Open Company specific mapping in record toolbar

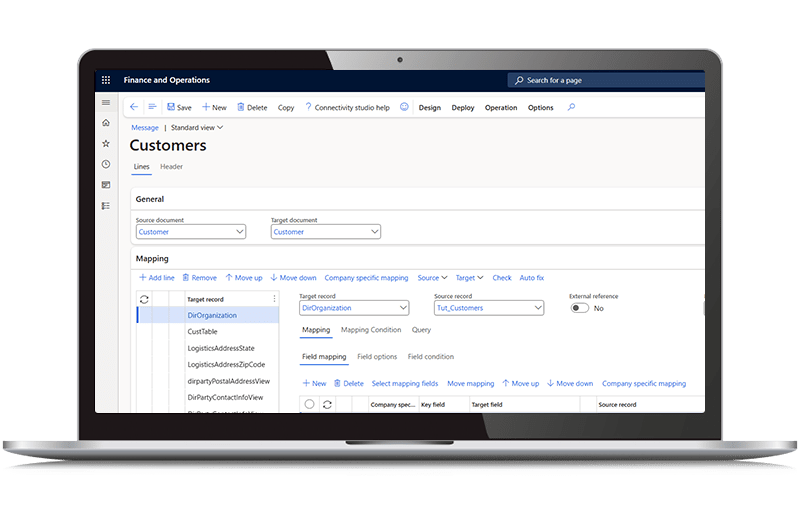tap(366, 278)
